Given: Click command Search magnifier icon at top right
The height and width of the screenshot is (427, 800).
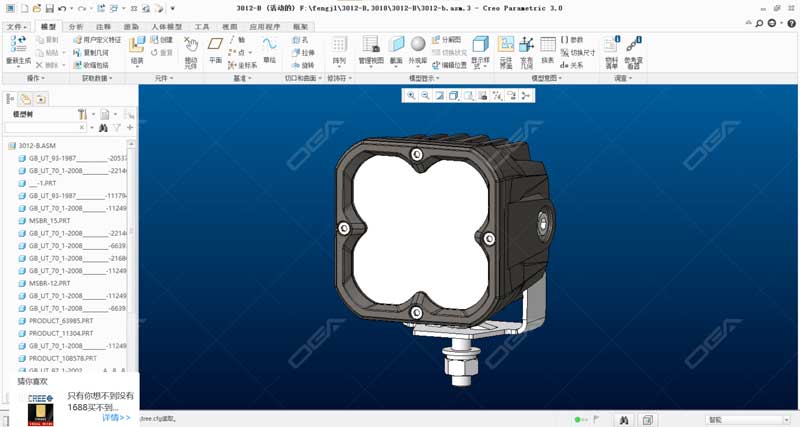Looking at the screenshot, I should 759,23.
